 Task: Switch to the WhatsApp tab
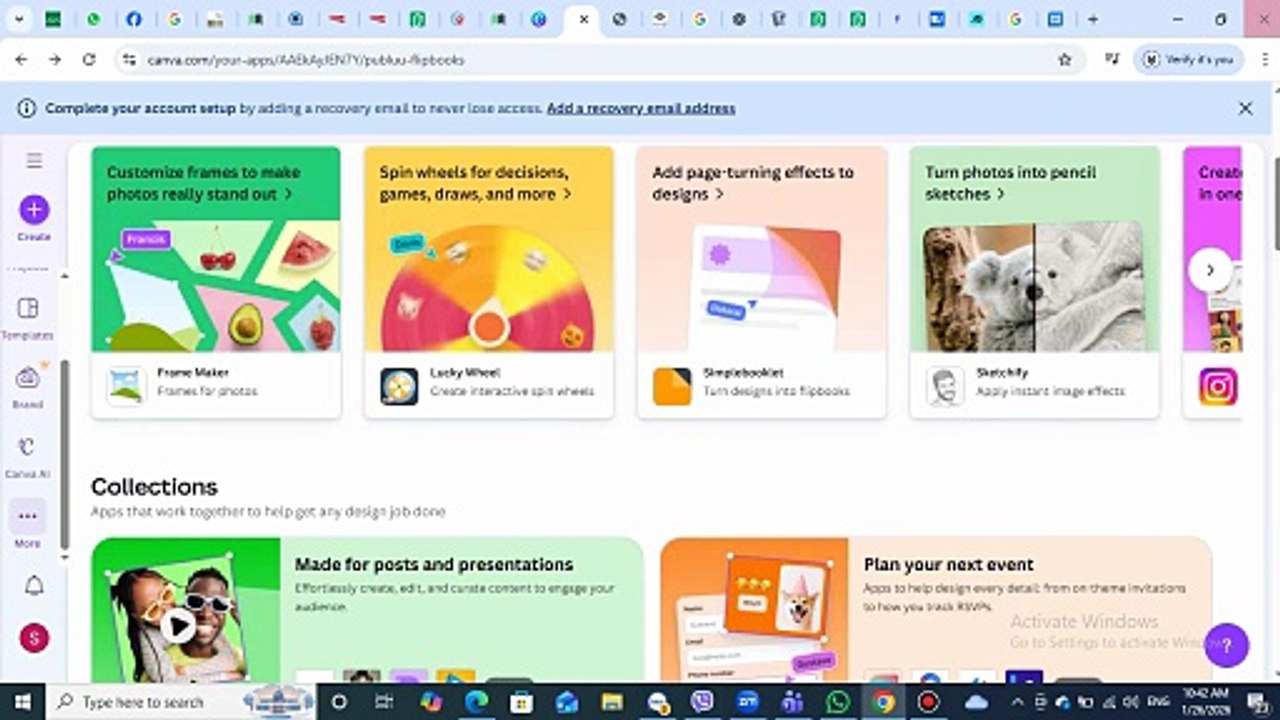point(93,19)
